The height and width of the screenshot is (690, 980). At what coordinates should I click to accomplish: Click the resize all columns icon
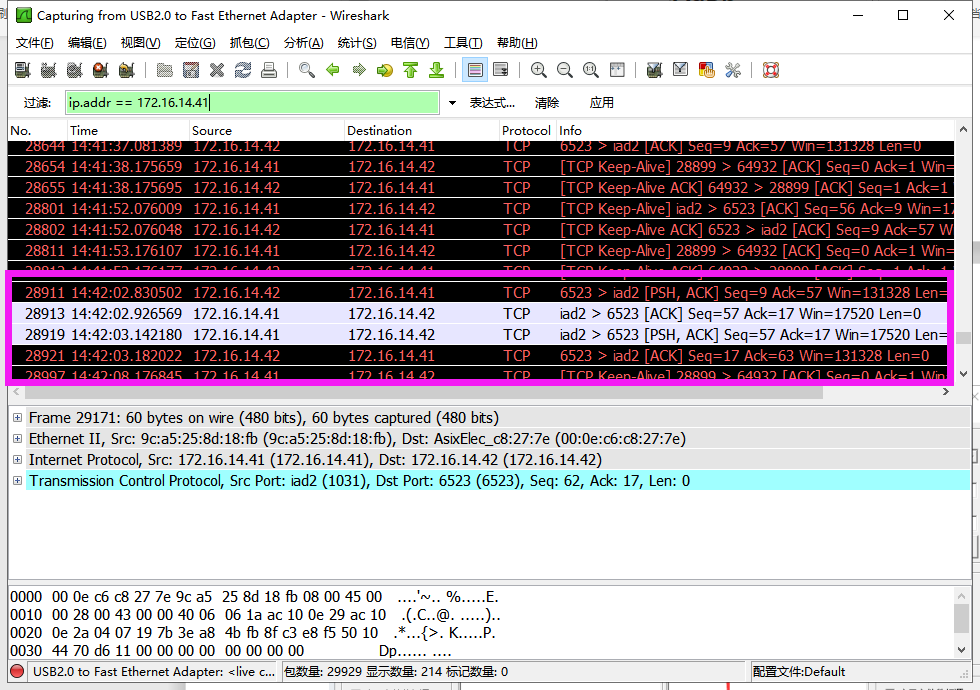[617, 70]
